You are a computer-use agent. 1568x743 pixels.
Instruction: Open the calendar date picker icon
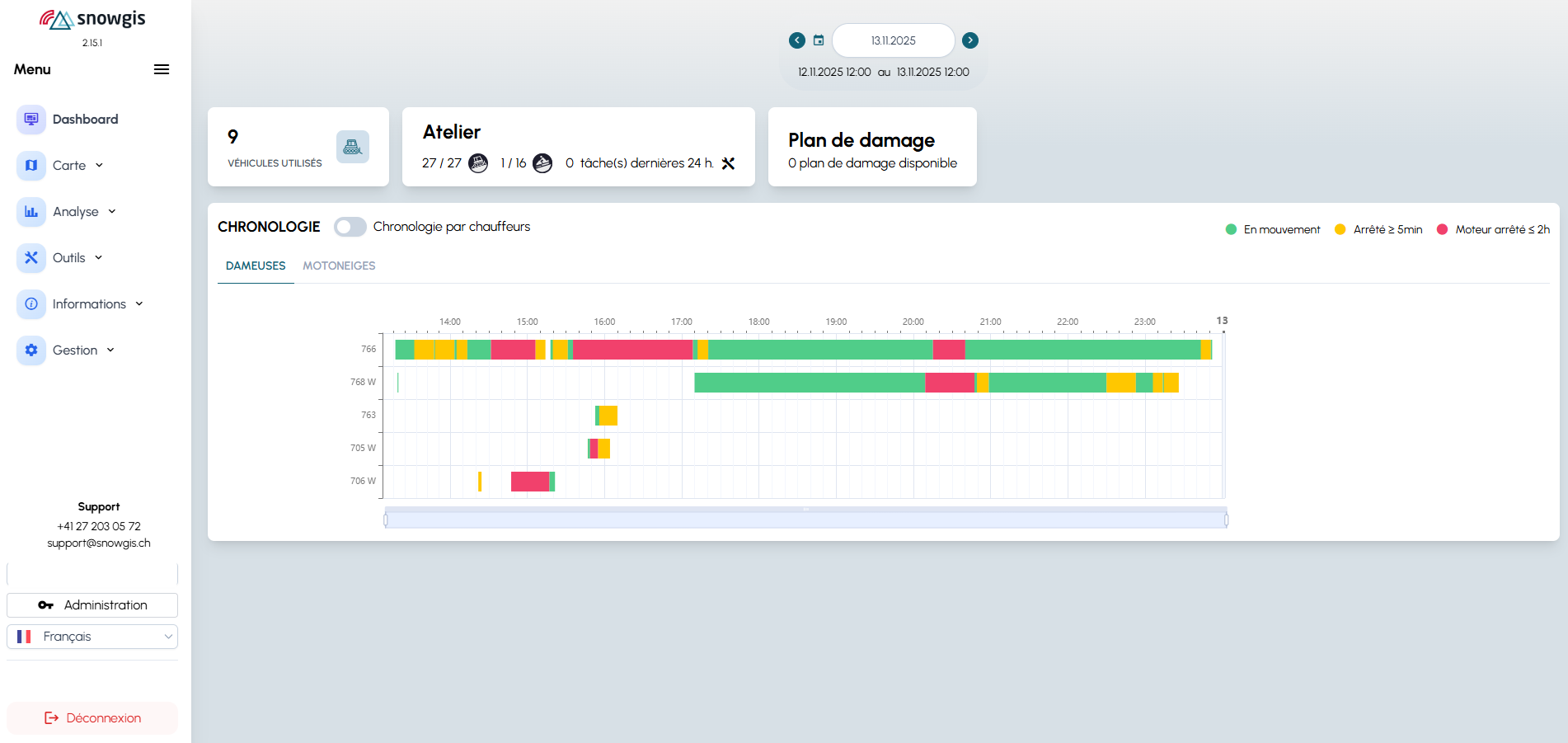[x=819, y=40]
